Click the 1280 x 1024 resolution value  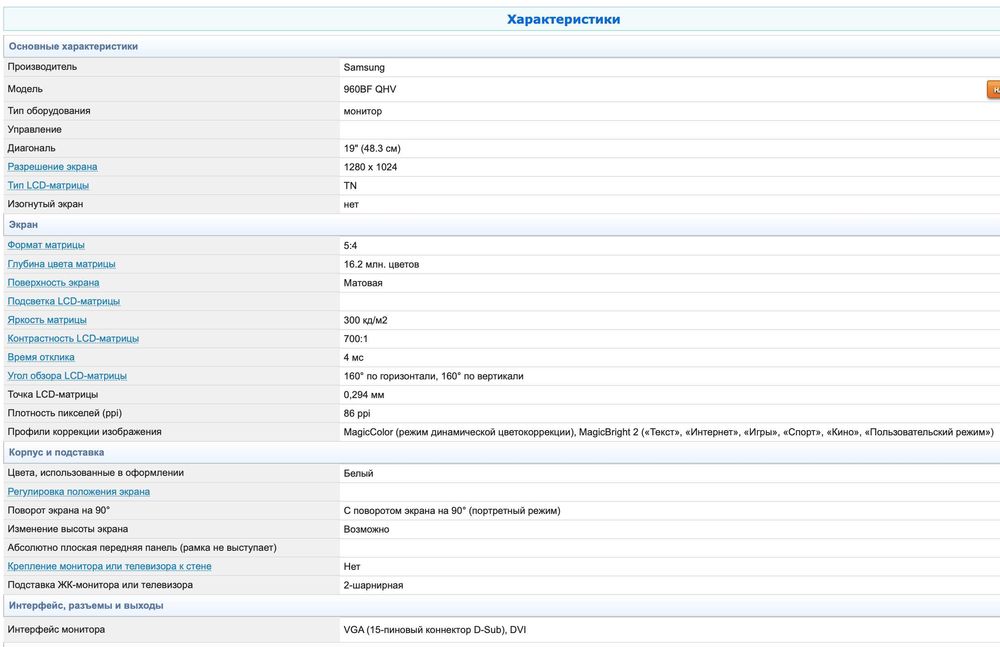(x=370, y=167)
